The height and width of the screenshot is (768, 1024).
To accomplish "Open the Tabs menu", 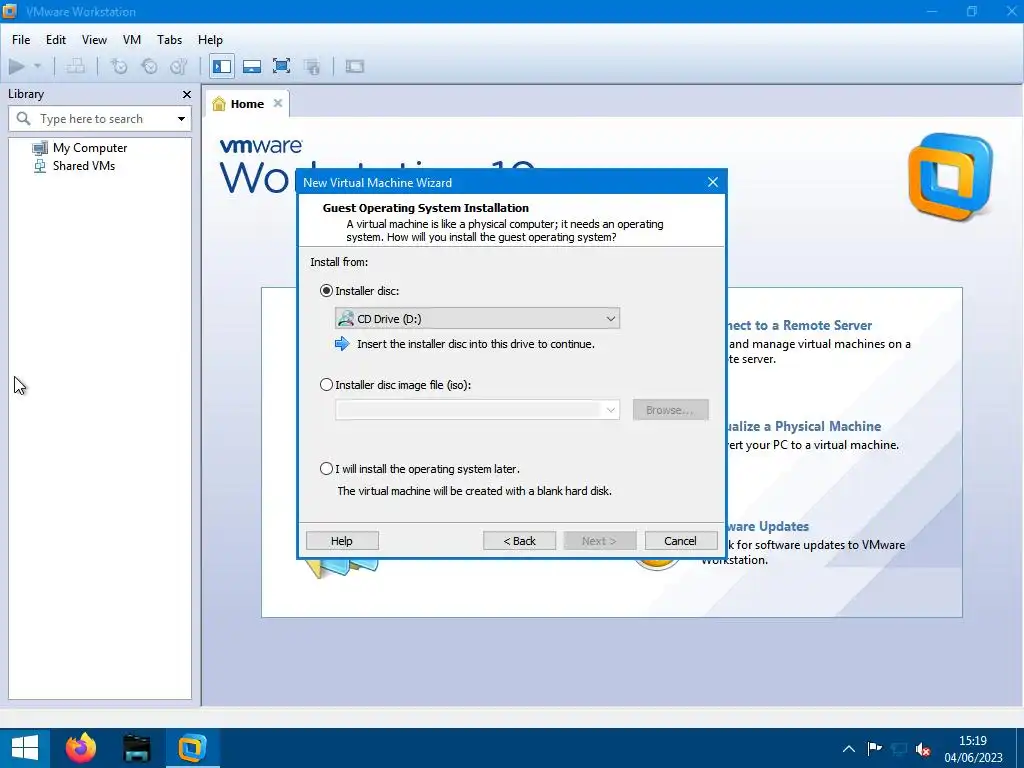I will (169, 40).
